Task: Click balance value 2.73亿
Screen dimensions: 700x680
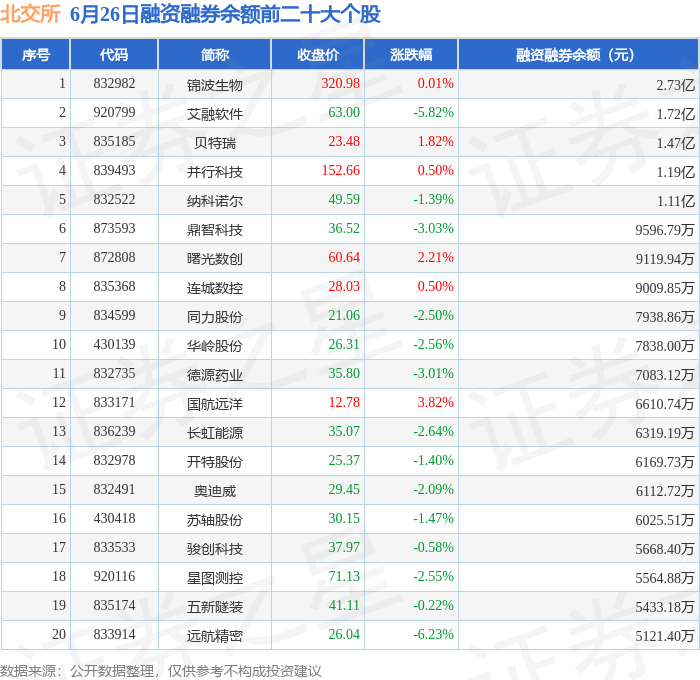Action: click(x=675, y=85)
